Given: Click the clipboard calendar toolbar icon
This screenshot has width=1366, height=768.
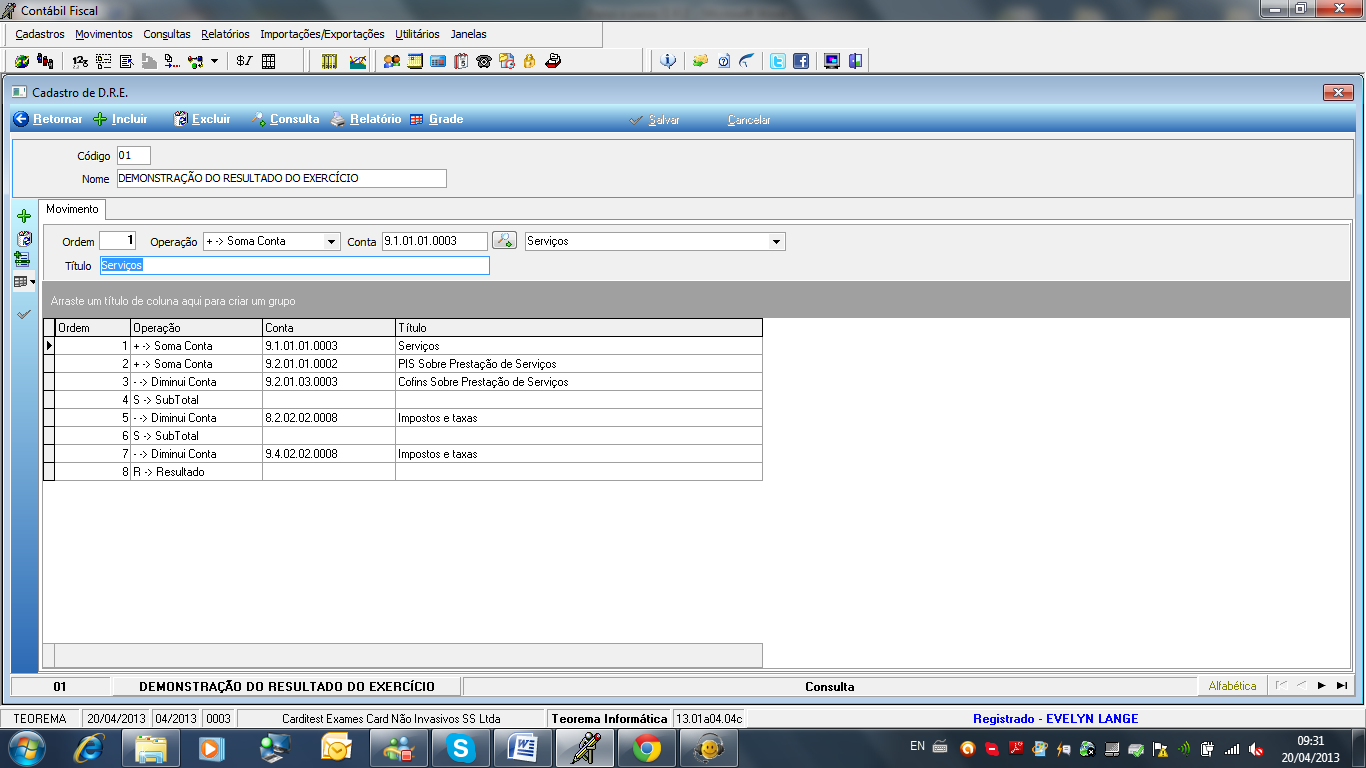Looking at the screenshot, I should click(x=461, y=61).
